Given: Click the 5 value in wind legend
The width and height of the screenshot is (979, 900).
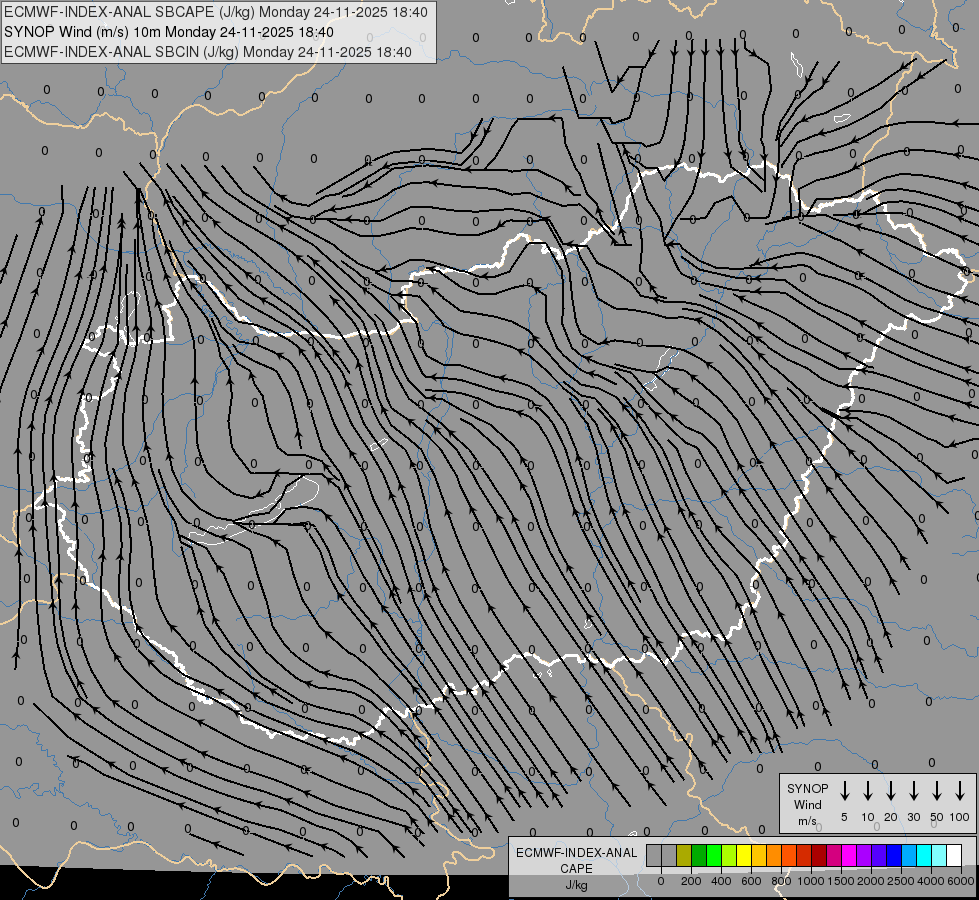Looking at the screenshot, I should [844, 817].
